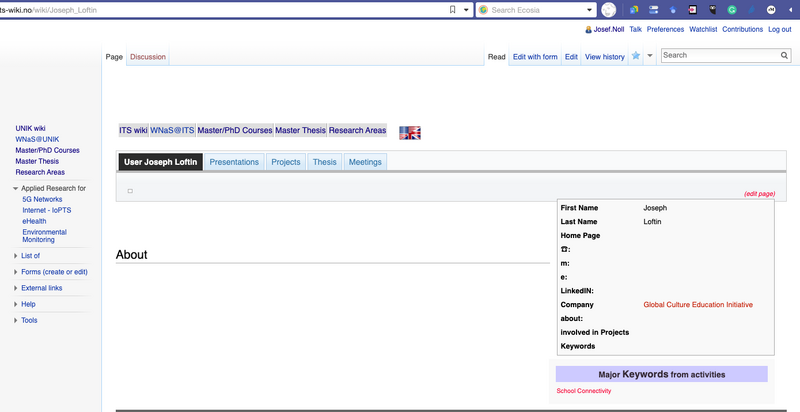The image size is (800, 412).
Task: Open WNaS@UNIK in the sidebar
Action: point(37,139)
